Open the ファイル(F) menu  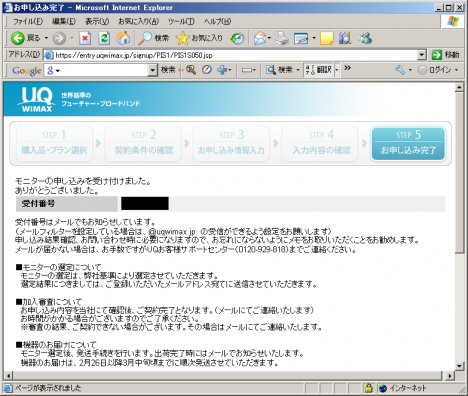28,22
